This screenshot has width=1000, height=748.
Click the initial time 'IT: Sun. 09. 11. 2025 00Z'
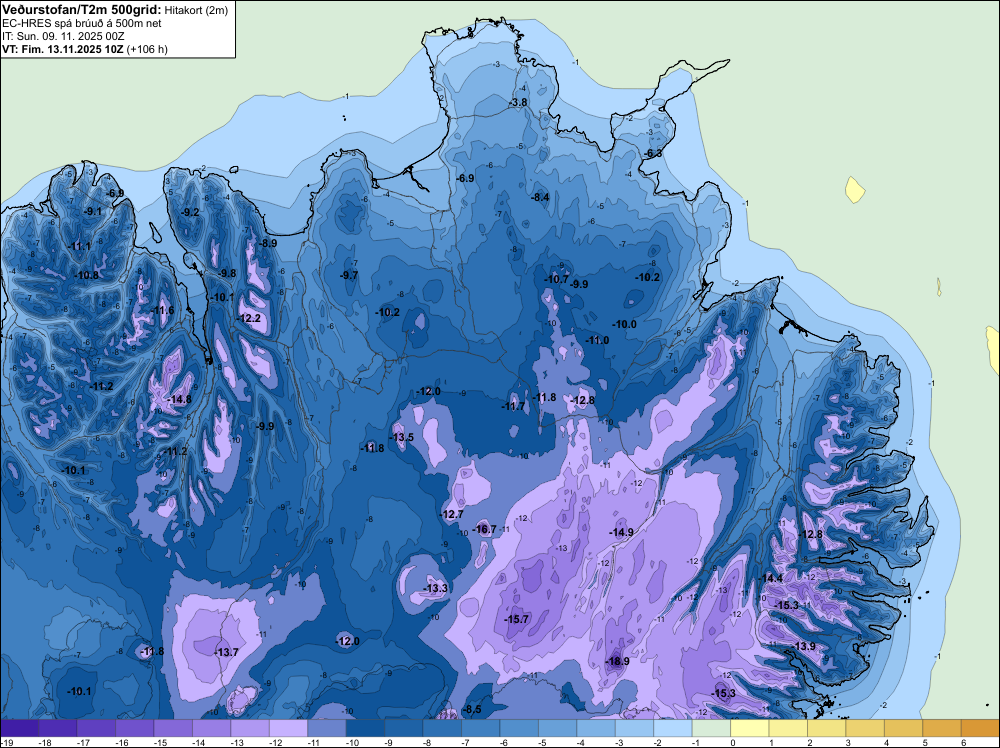tap(63, 36)
